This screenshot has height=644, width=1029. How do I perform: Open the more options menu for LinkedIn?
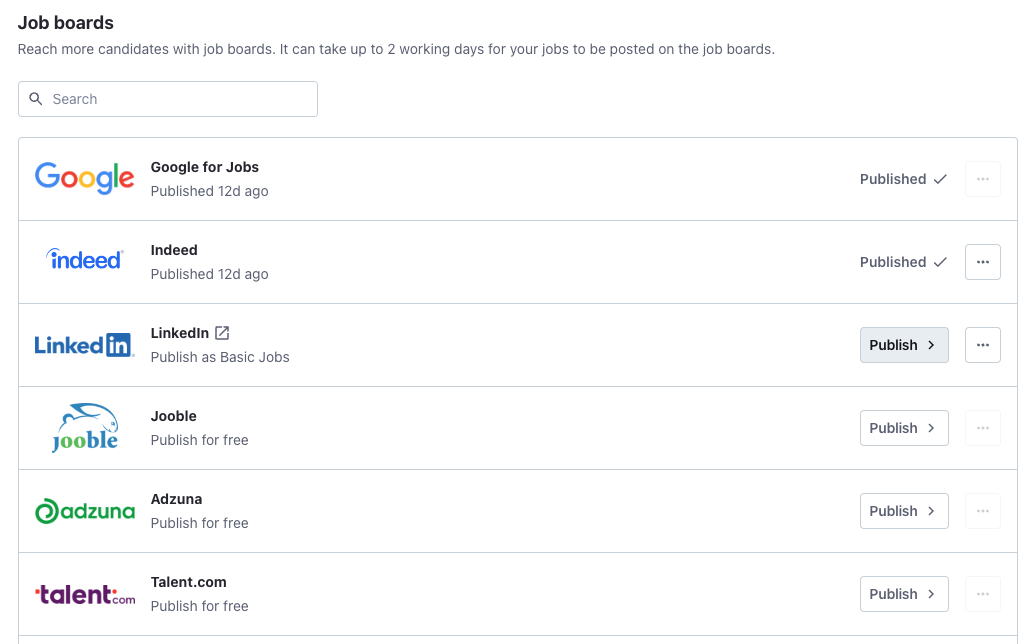982,344
